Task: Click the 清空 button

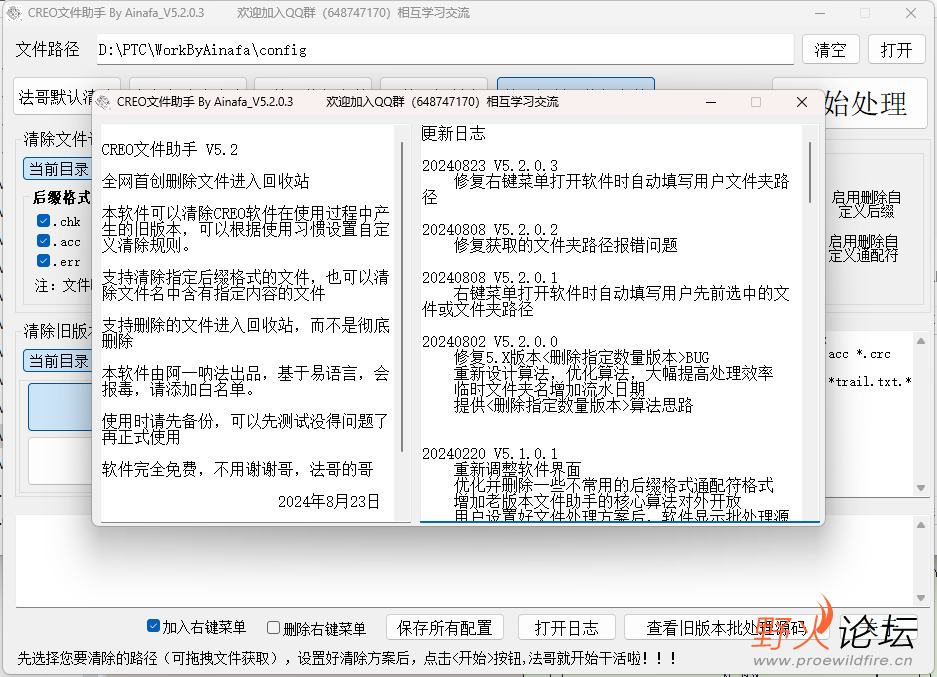Action: pyautogui.click(x=830, y=50)
